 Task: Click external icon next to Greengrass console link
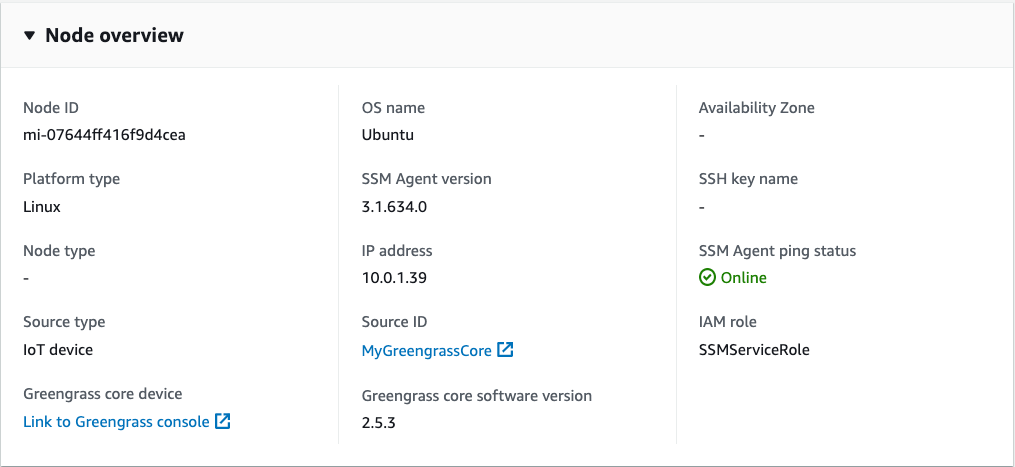click(223, 422)
